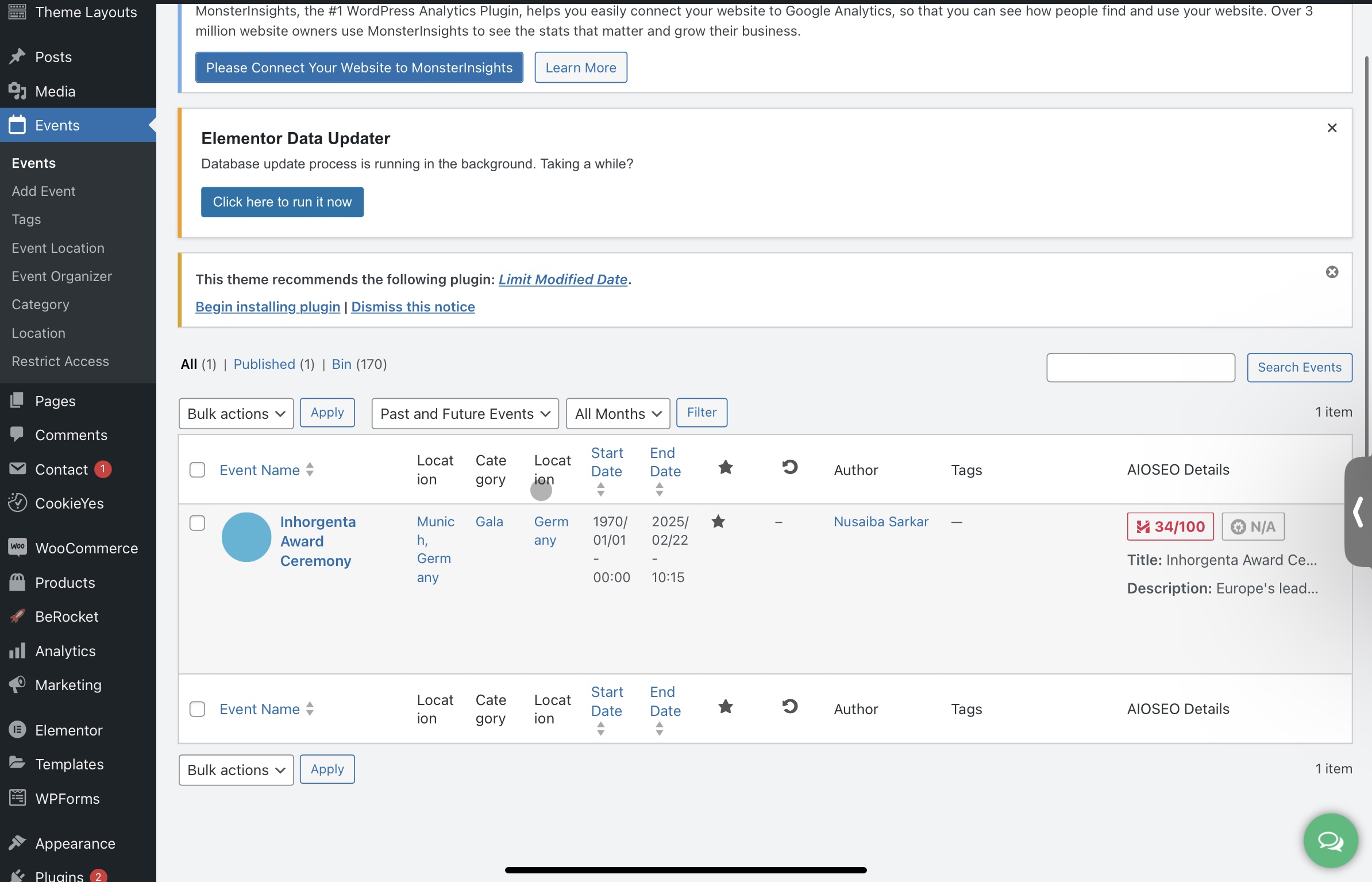
Task: Open Elementor via its circular icon
Action: coord(17,730)
